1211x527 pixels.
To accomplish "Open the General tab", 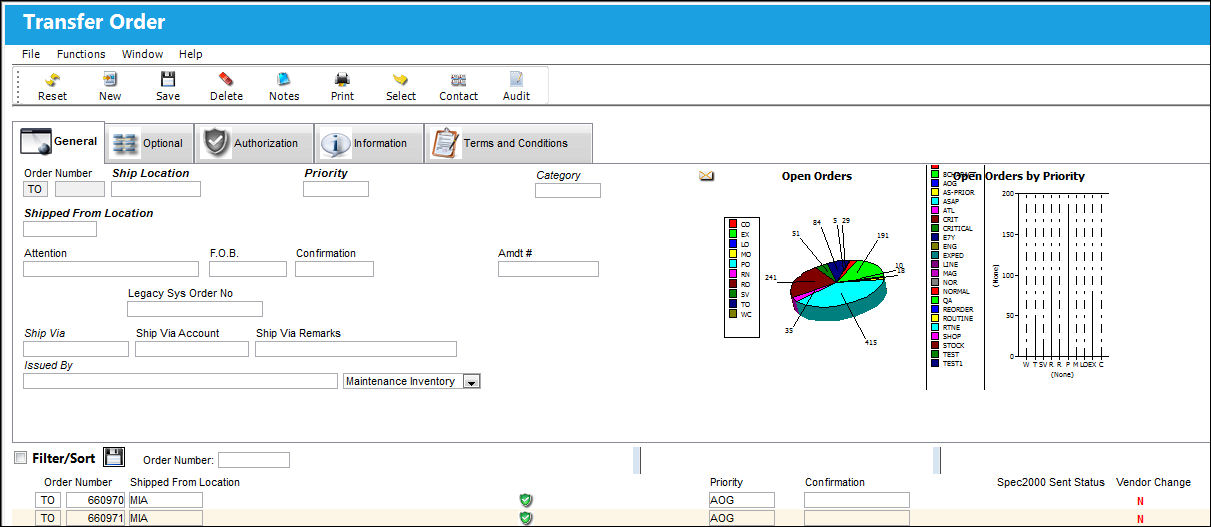I will (60, 142).
